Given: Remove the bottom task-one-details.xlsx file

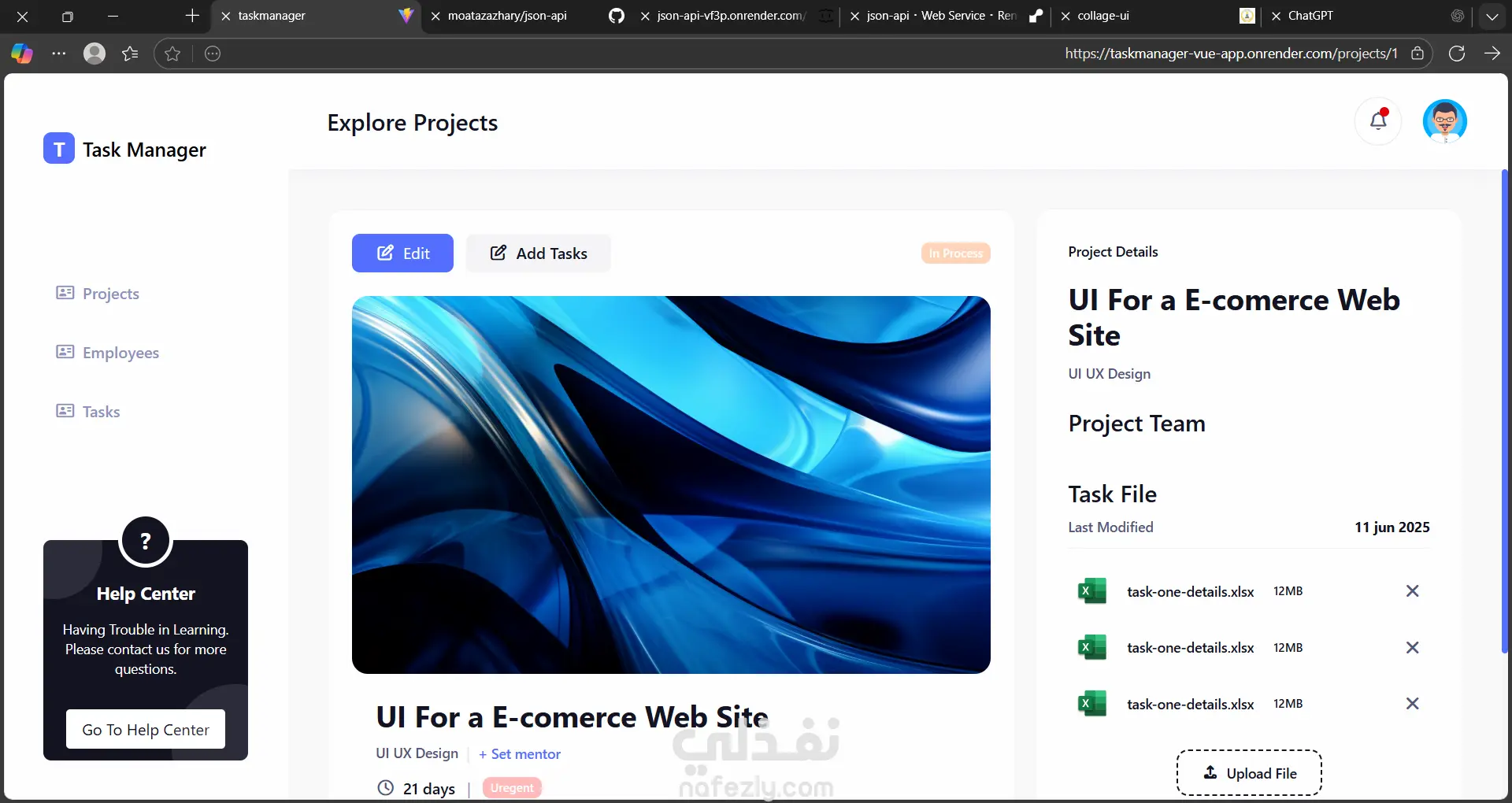Looking at the screenshot, I should tap(1413, 704).
